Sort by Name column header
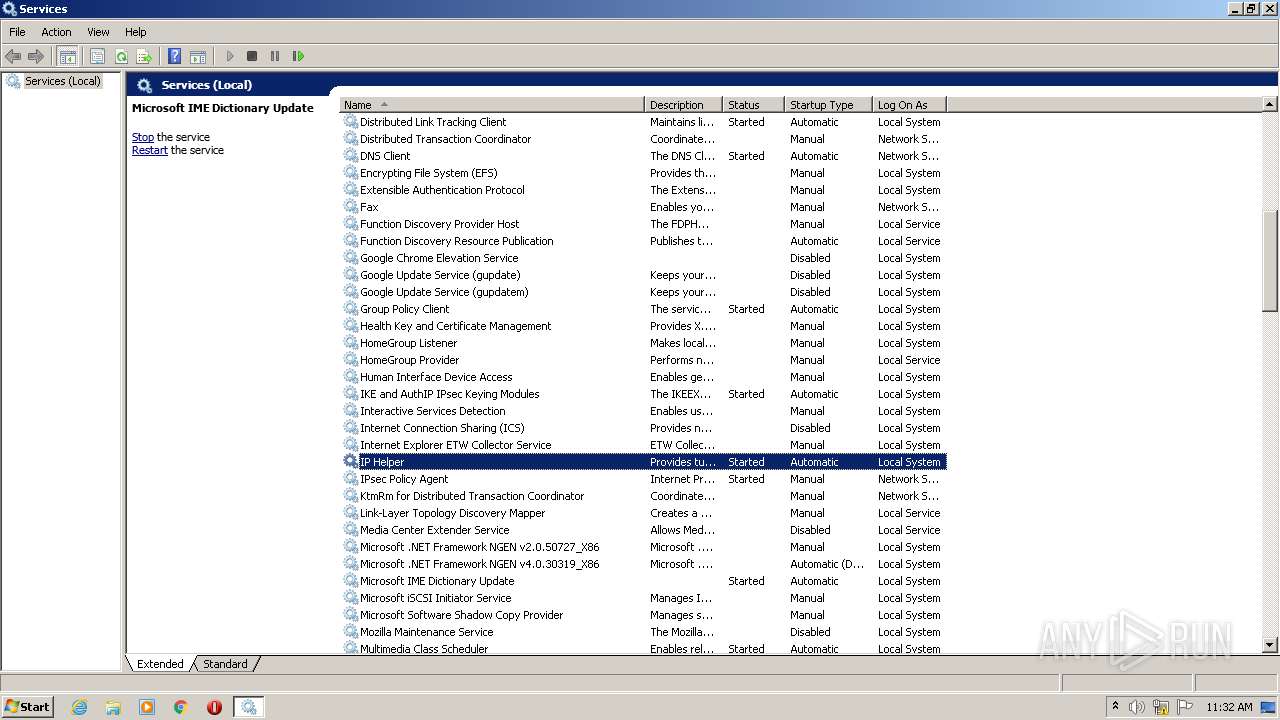Viewport: 1280px width, 720px height. (492, 105)
